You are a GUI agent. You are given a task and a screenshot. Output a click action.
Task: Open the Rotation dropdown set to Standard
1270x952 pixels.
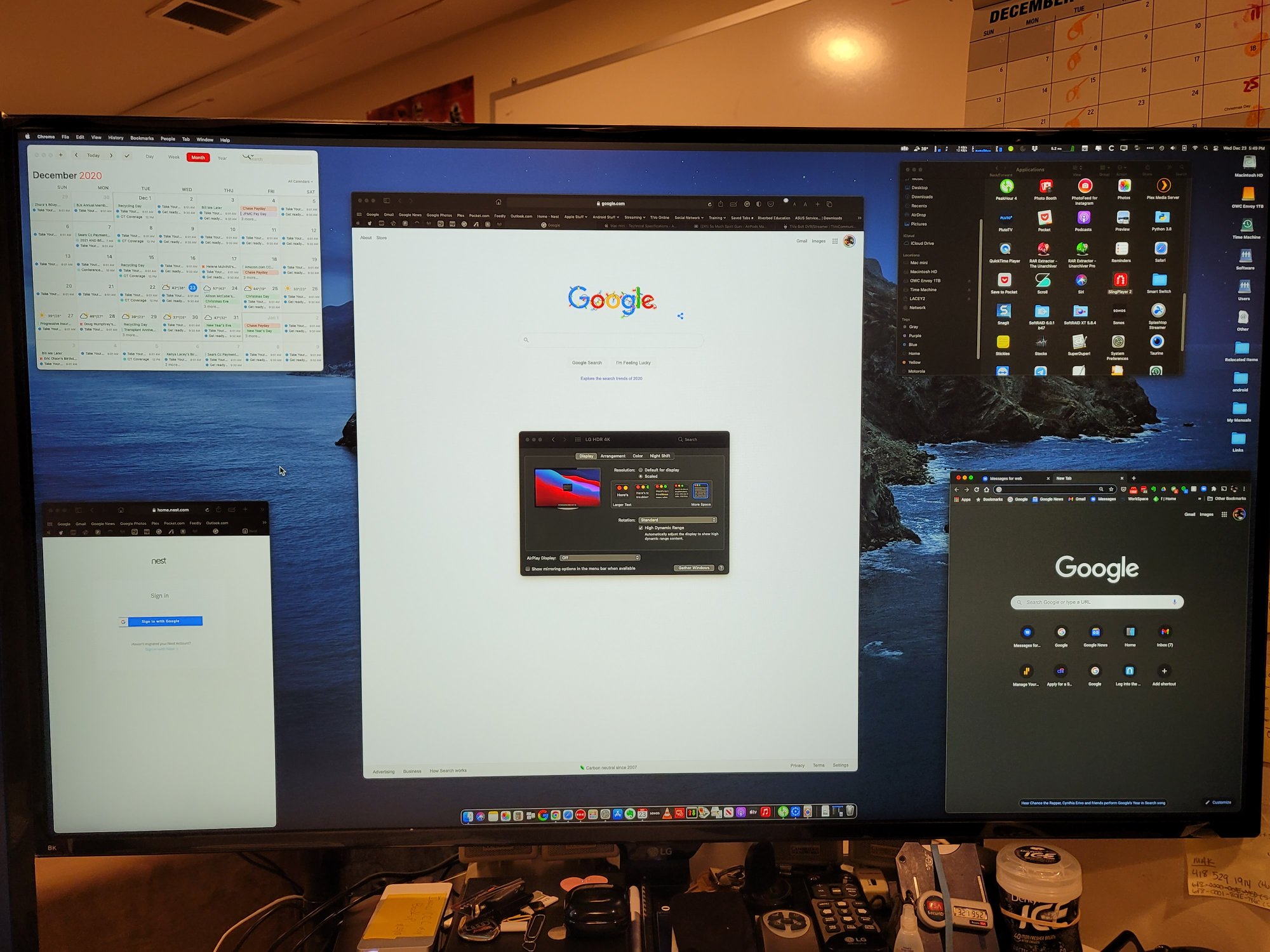[x=678, y=520]
